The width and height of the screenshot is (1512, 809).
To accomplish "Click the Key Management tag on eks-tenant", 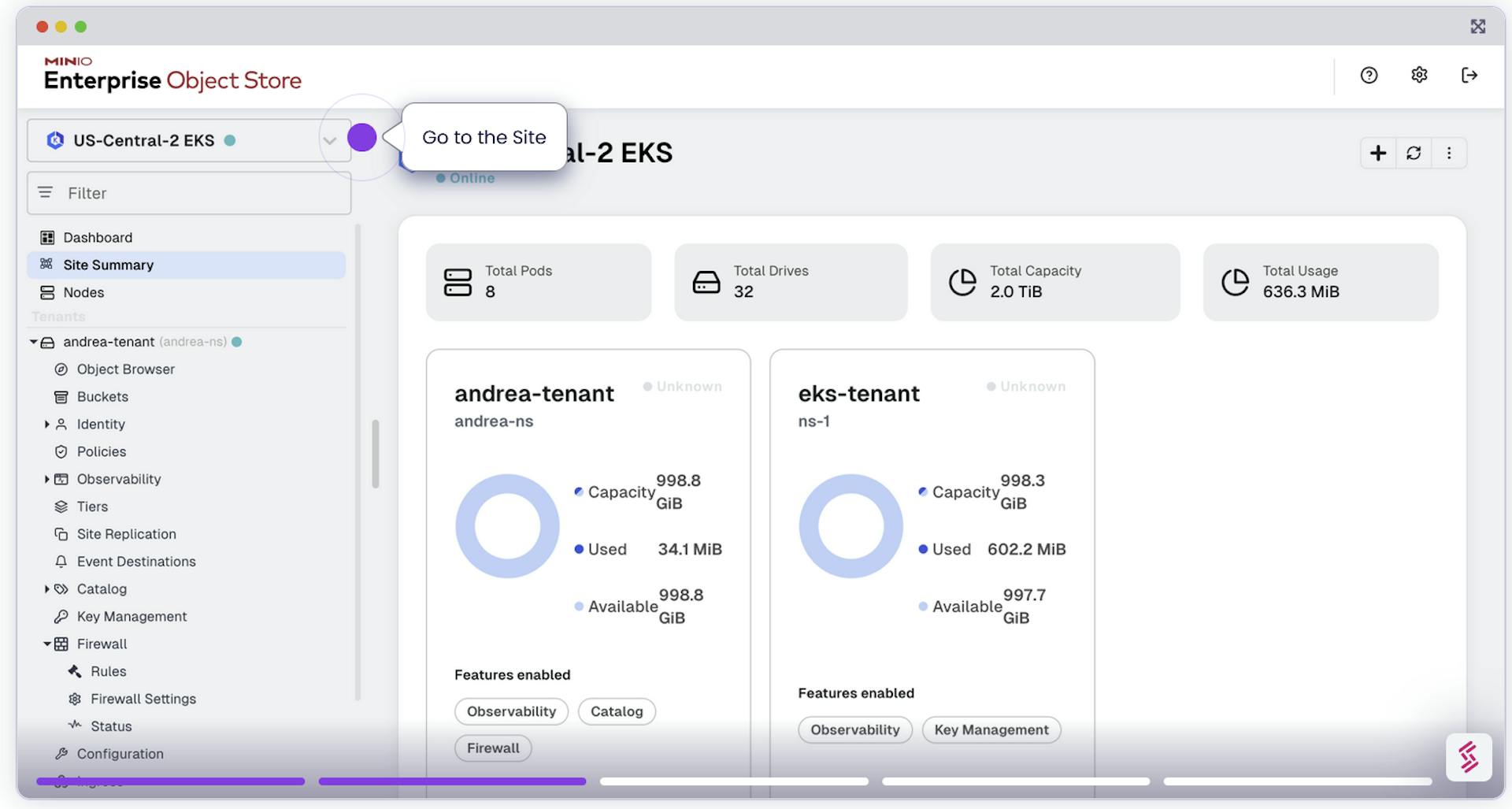I will pos(991,729).
